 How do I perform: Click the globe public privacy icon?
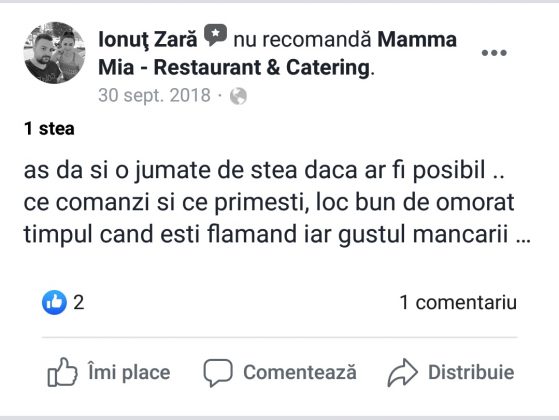point(238,96)
